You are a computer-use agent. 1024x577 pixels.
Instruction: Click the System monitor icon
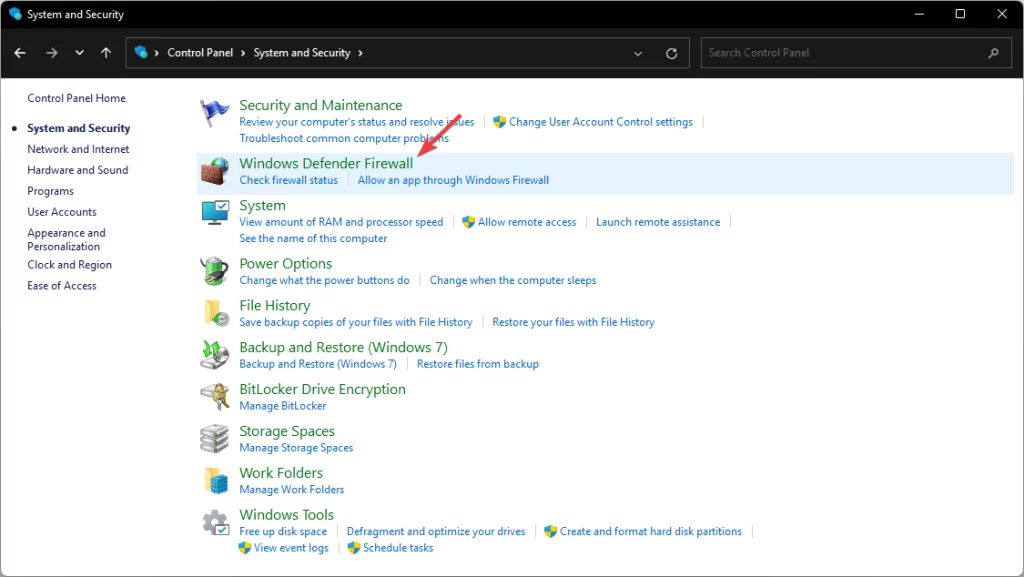tap(213, 212)
